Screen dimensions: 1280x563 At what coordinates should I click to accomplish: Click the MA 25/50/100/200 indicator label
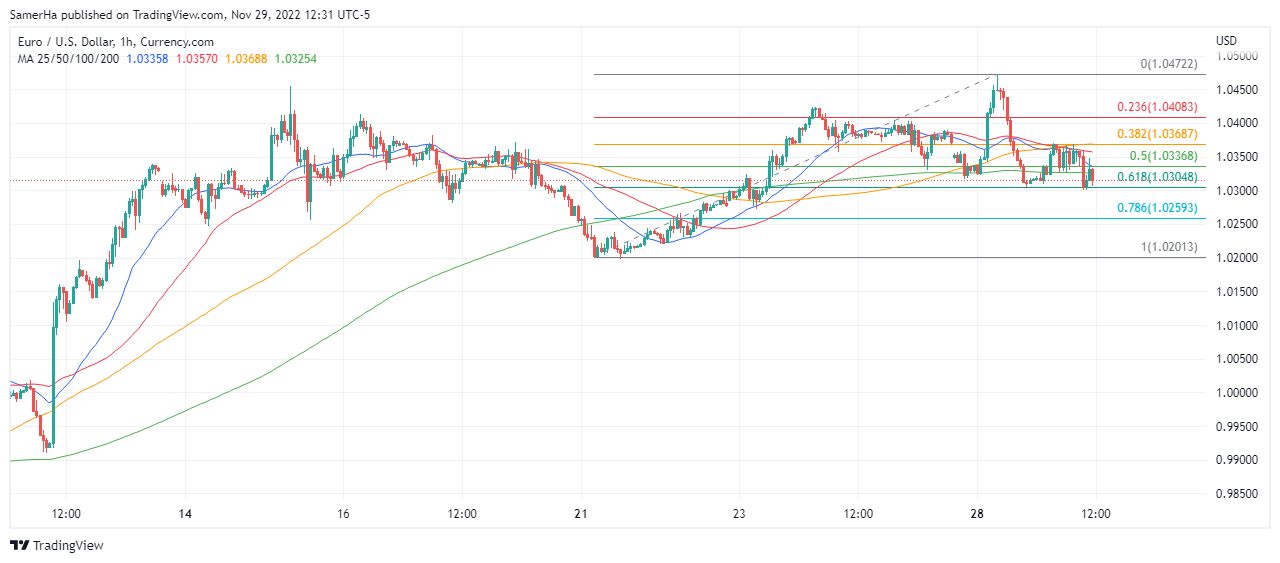(68, 59)
